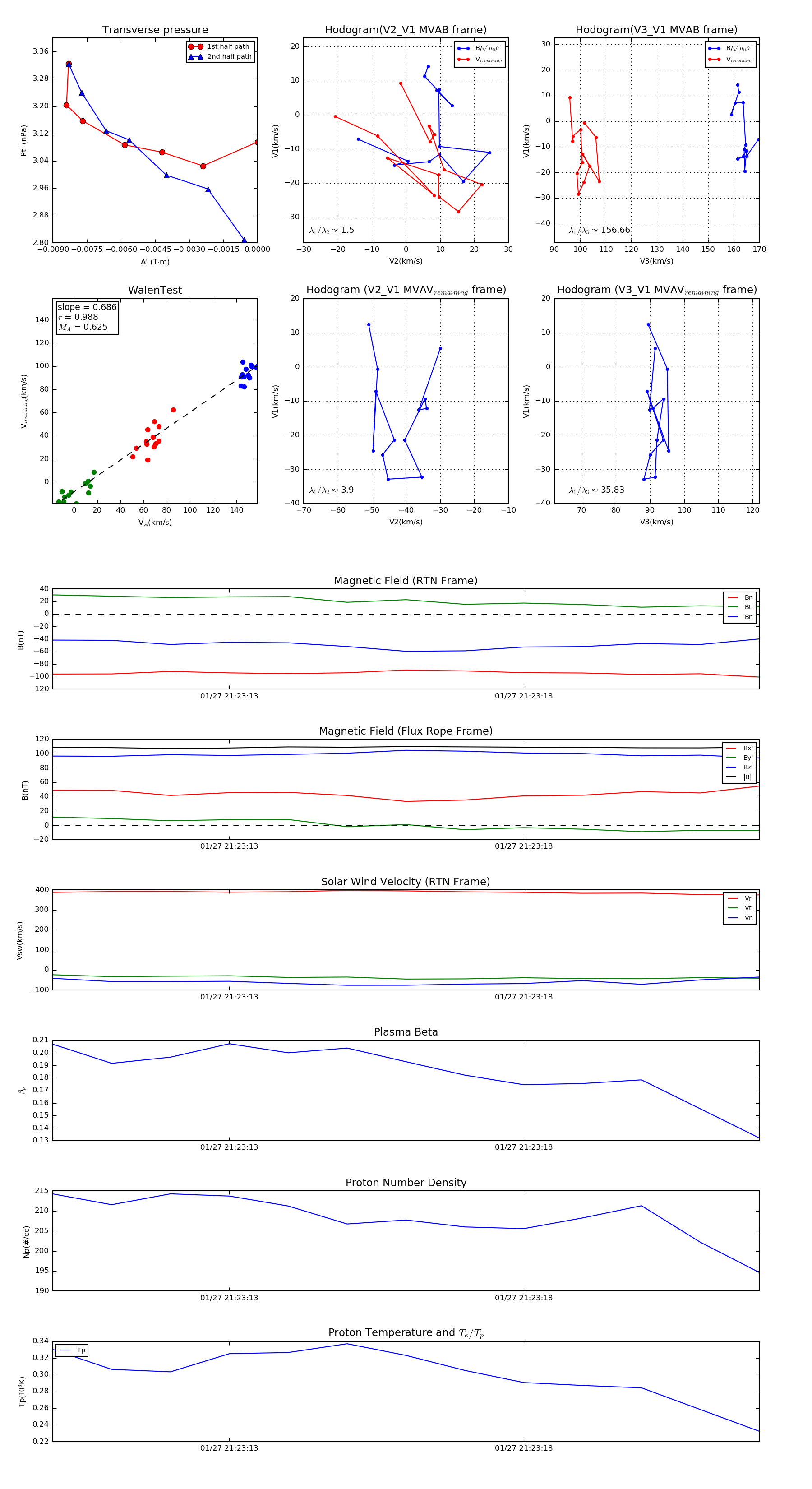Click 21:23:13 tick label under Plasma Beta
The image size is (812, 1489).
tap(229, 1147)
